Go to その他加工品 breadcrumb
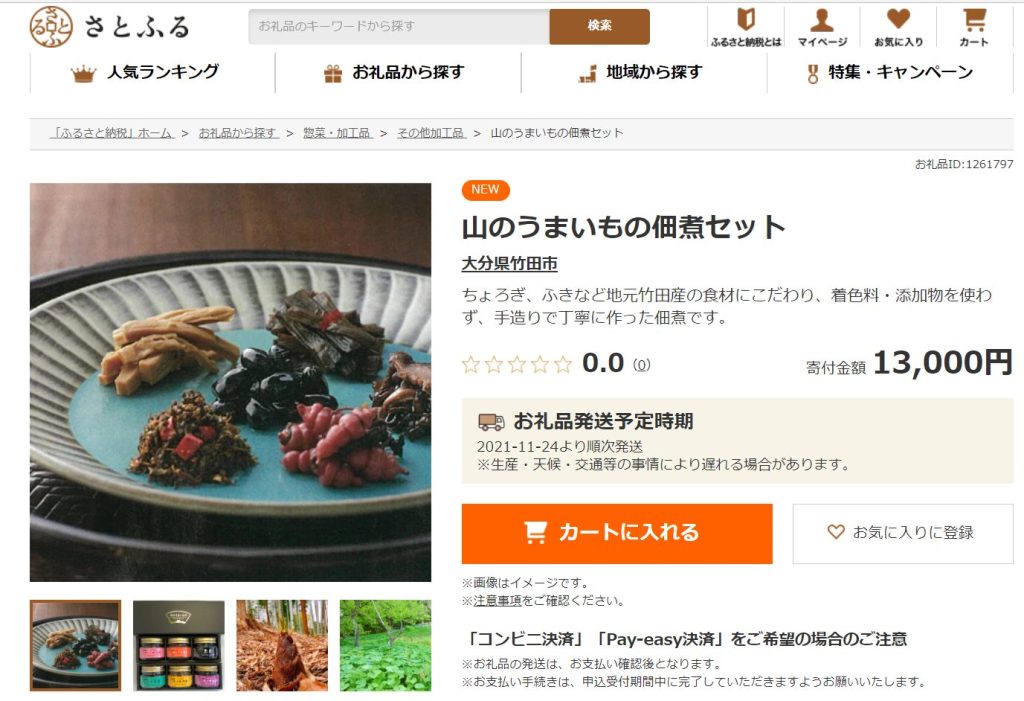Screen dimensions: 1024x701 point(431,133)
